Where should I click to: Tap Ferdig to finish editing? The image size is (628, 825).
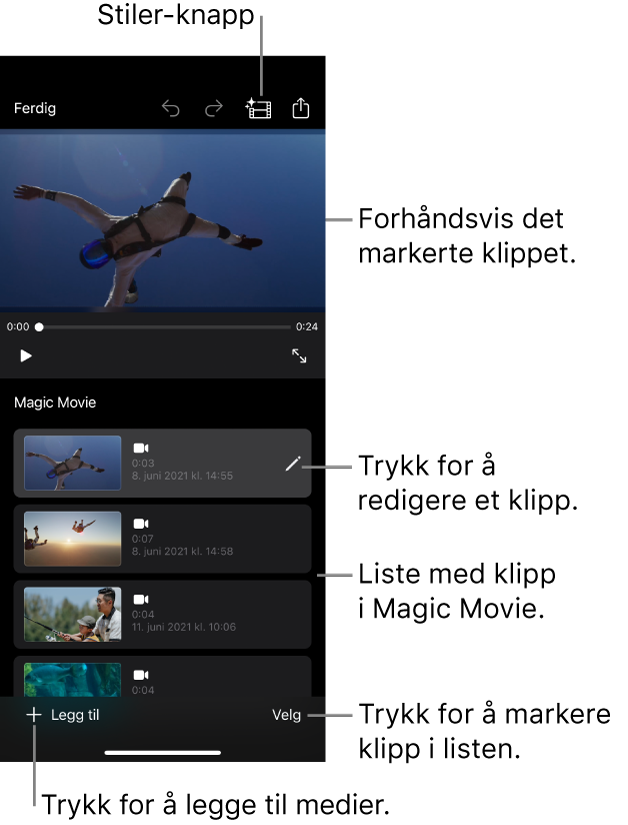pos(35,108)
